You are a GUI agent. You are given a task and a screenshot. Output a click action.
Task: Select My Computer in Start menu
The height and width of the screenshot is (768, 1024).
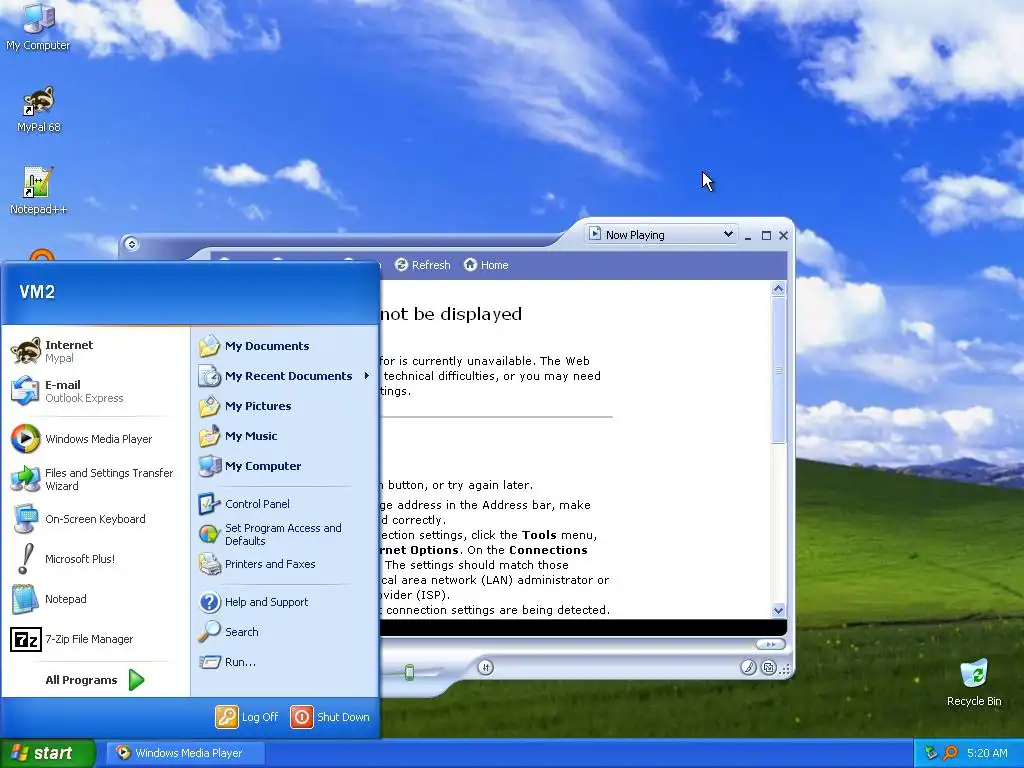click(285, 466)
